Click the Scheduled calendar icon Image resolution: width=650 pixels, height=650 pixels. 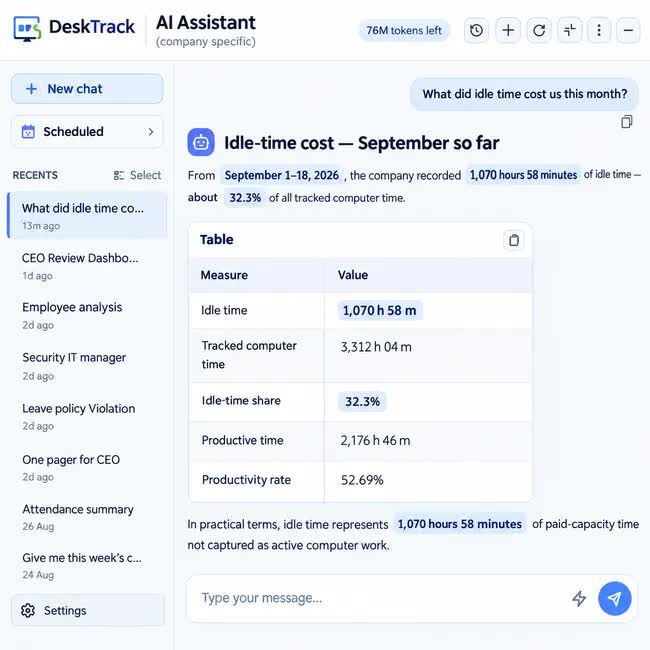click(x=28, y=132)
